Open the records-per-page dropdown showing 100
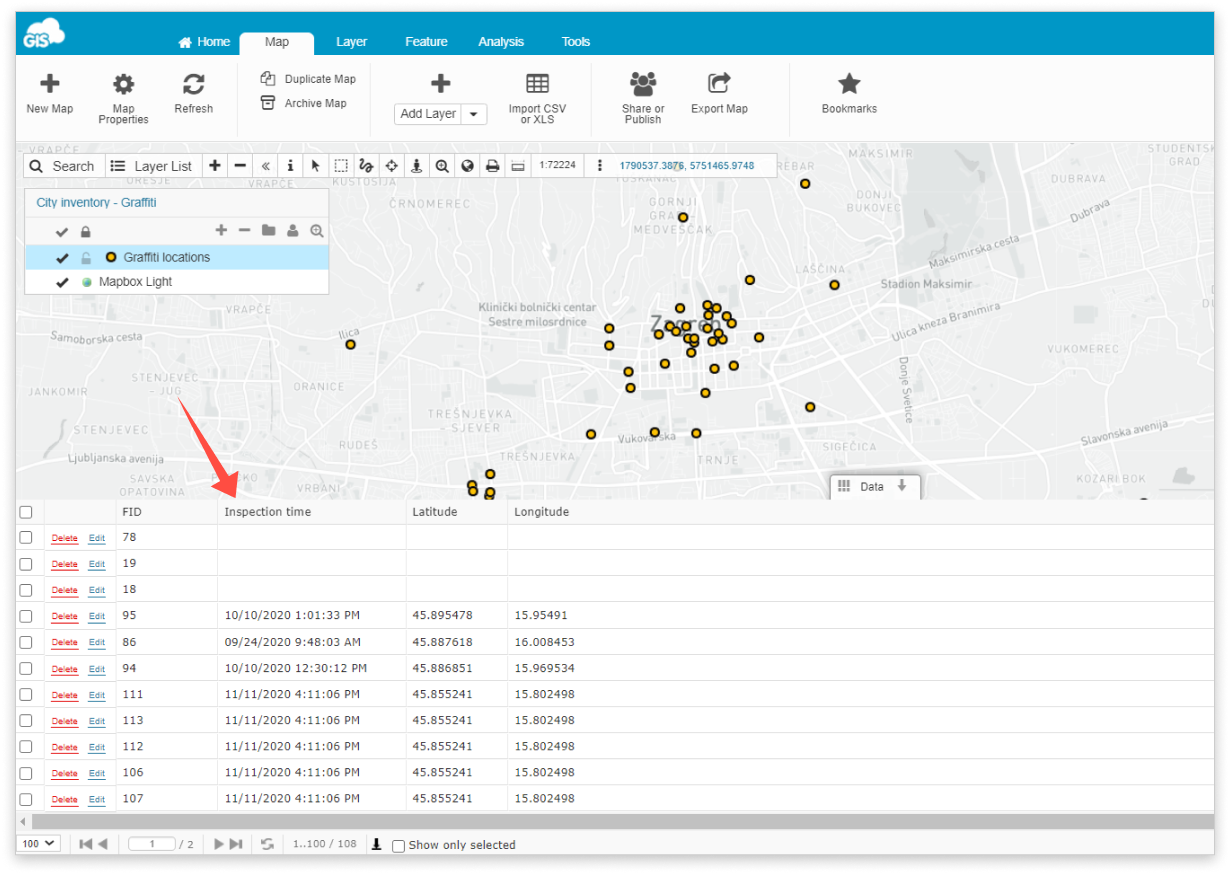The image size is (1230, 875). click(x=37, y=843)
